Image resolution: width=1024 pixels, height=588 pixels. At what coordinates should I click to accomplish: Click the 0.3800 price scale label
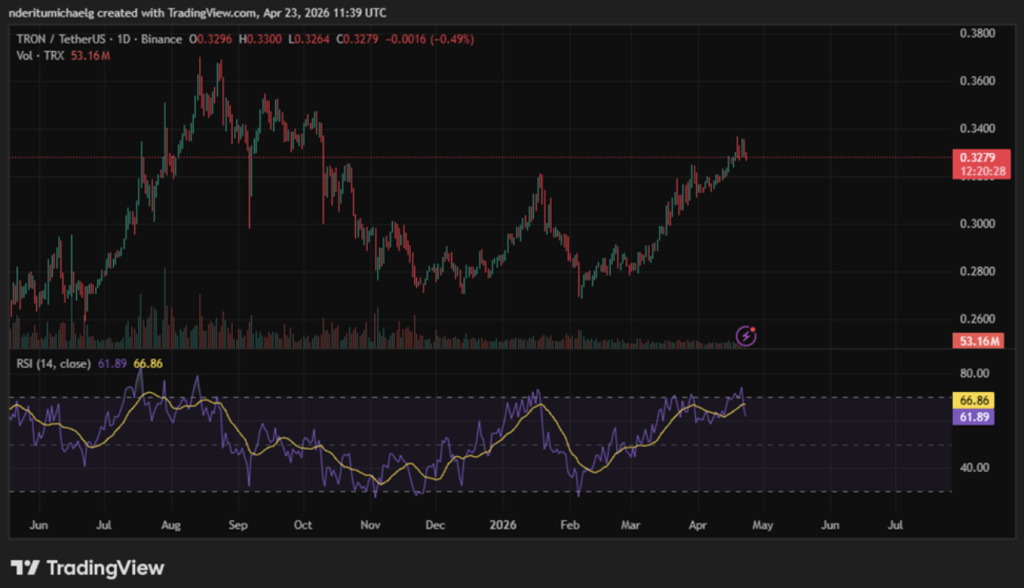point(975,33)
